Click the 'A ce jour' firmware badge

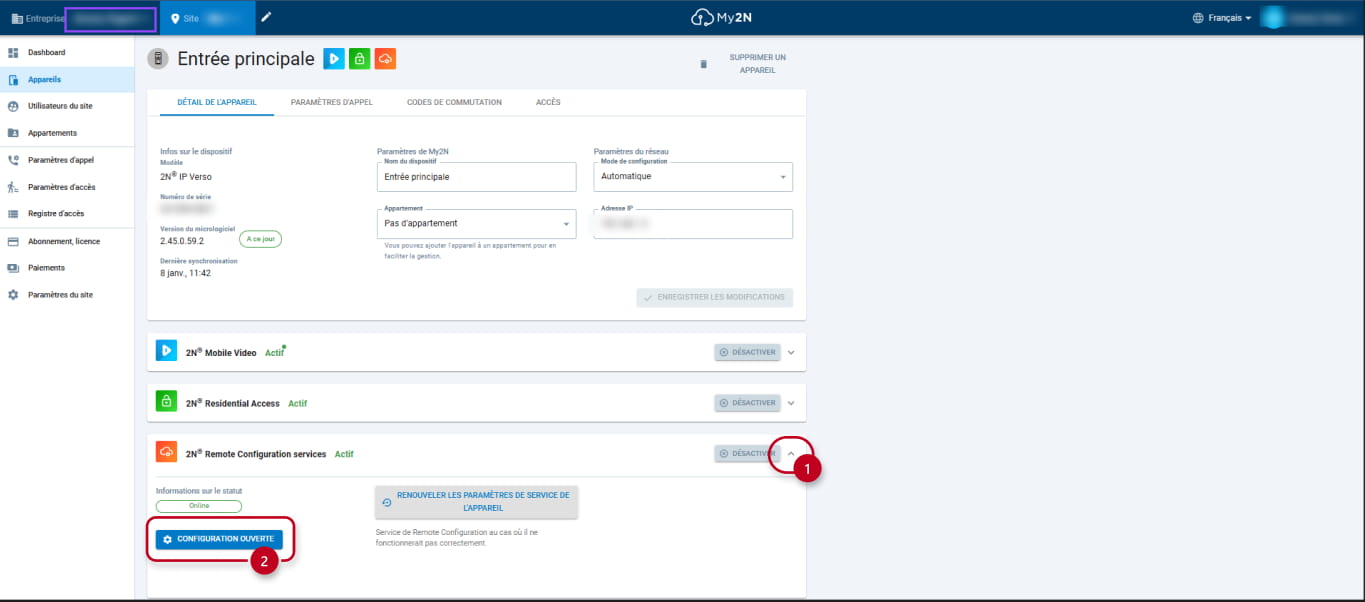260,239
